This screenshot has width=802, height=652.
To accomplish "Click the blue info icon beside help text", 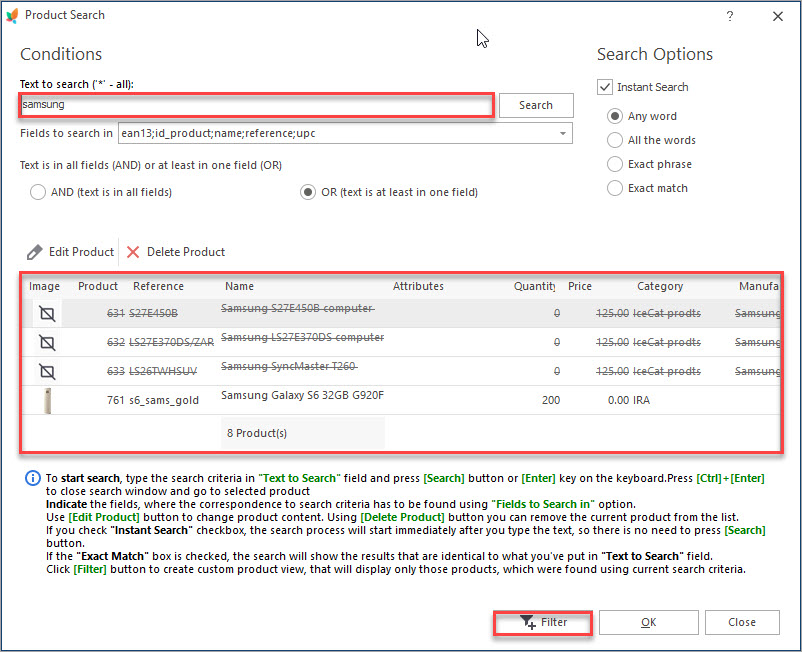I will pos(33,479).
